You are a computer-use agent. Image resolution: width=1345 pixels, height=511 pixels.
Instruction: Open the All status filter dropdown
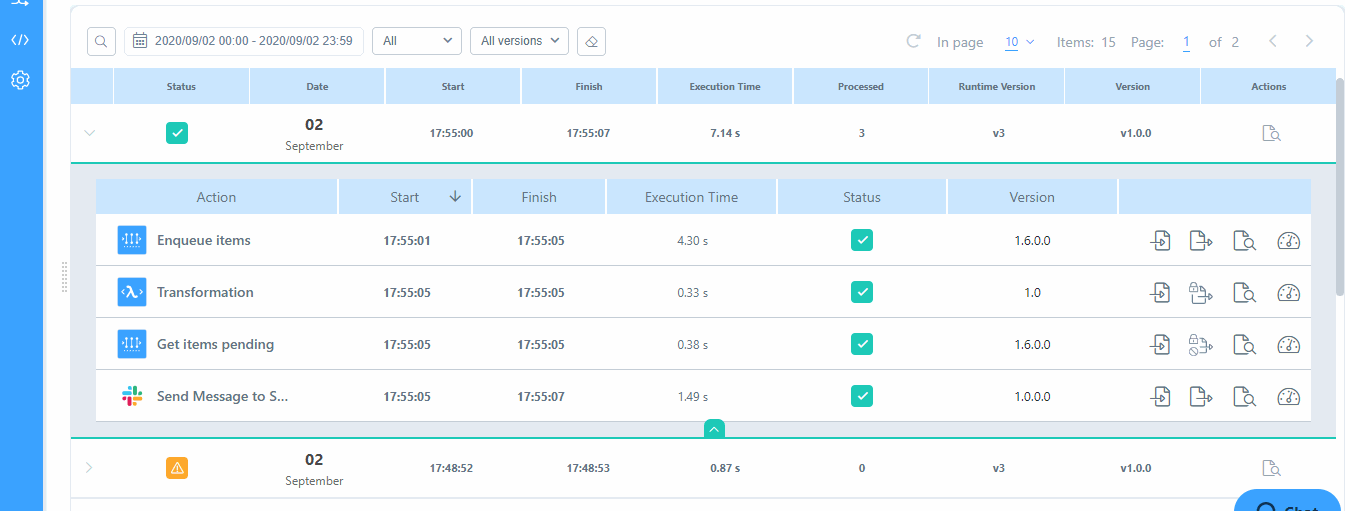pyautogui.click(x=417, y=41)
